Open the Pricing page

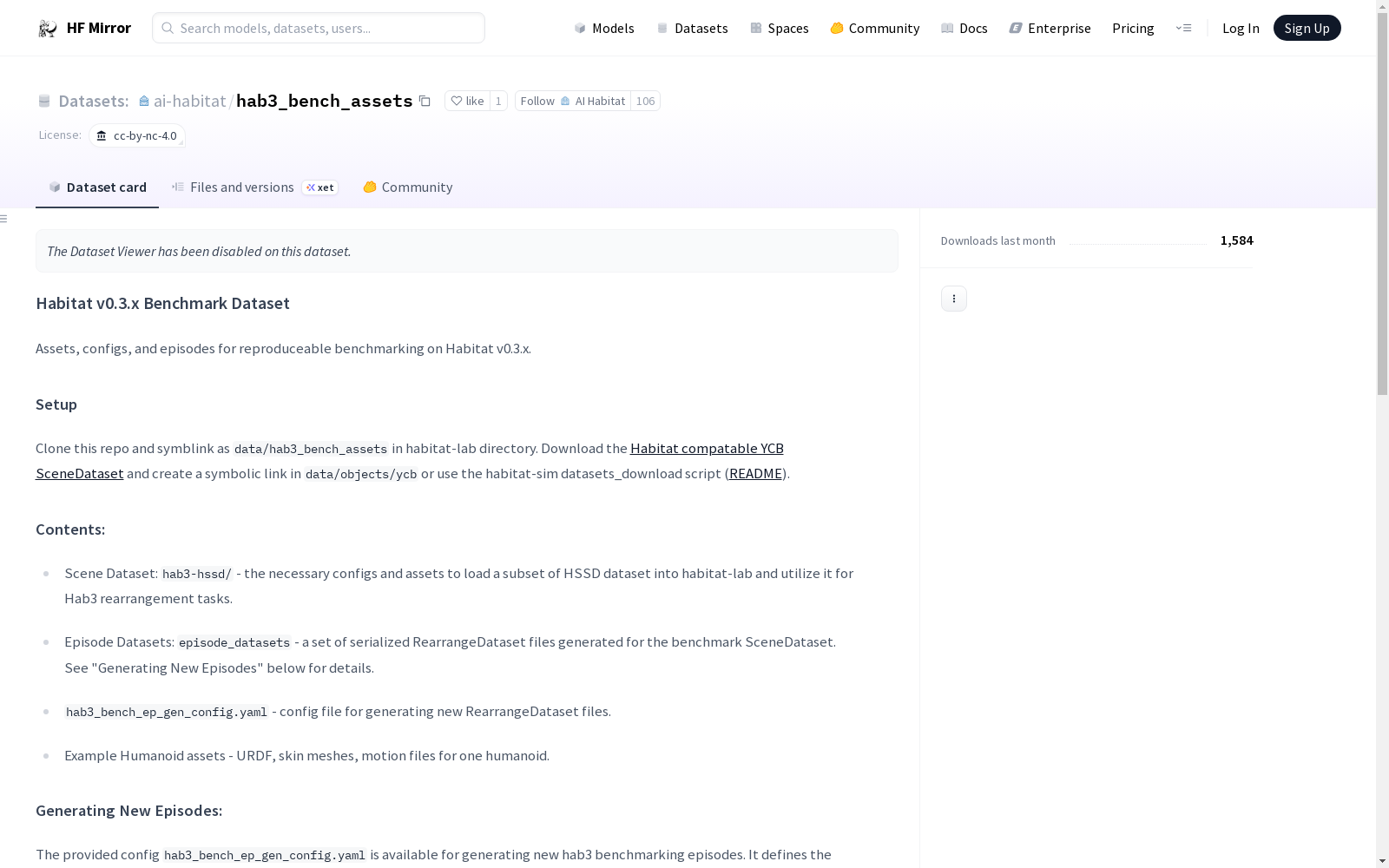tap(1133, 28)
